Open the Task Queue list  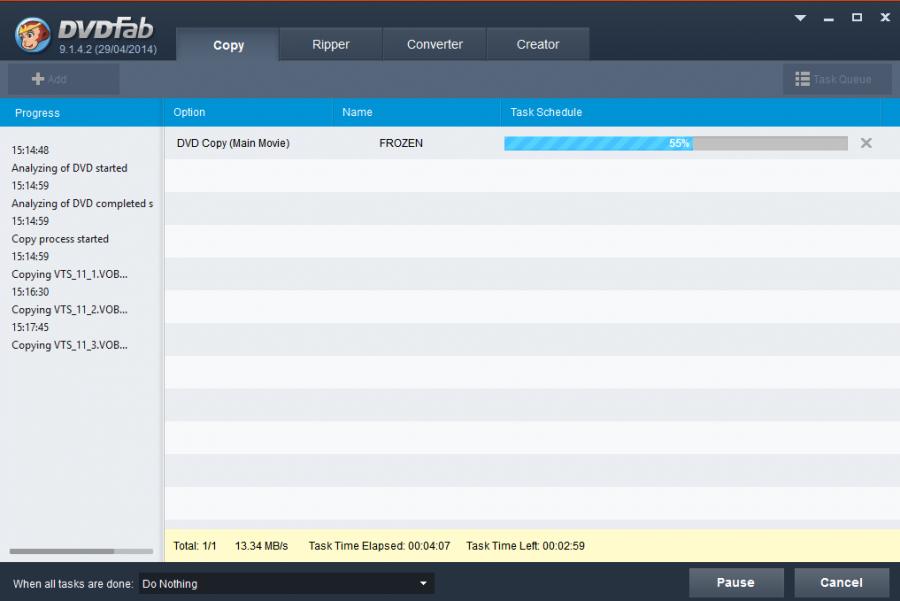[x=837, y=79]
